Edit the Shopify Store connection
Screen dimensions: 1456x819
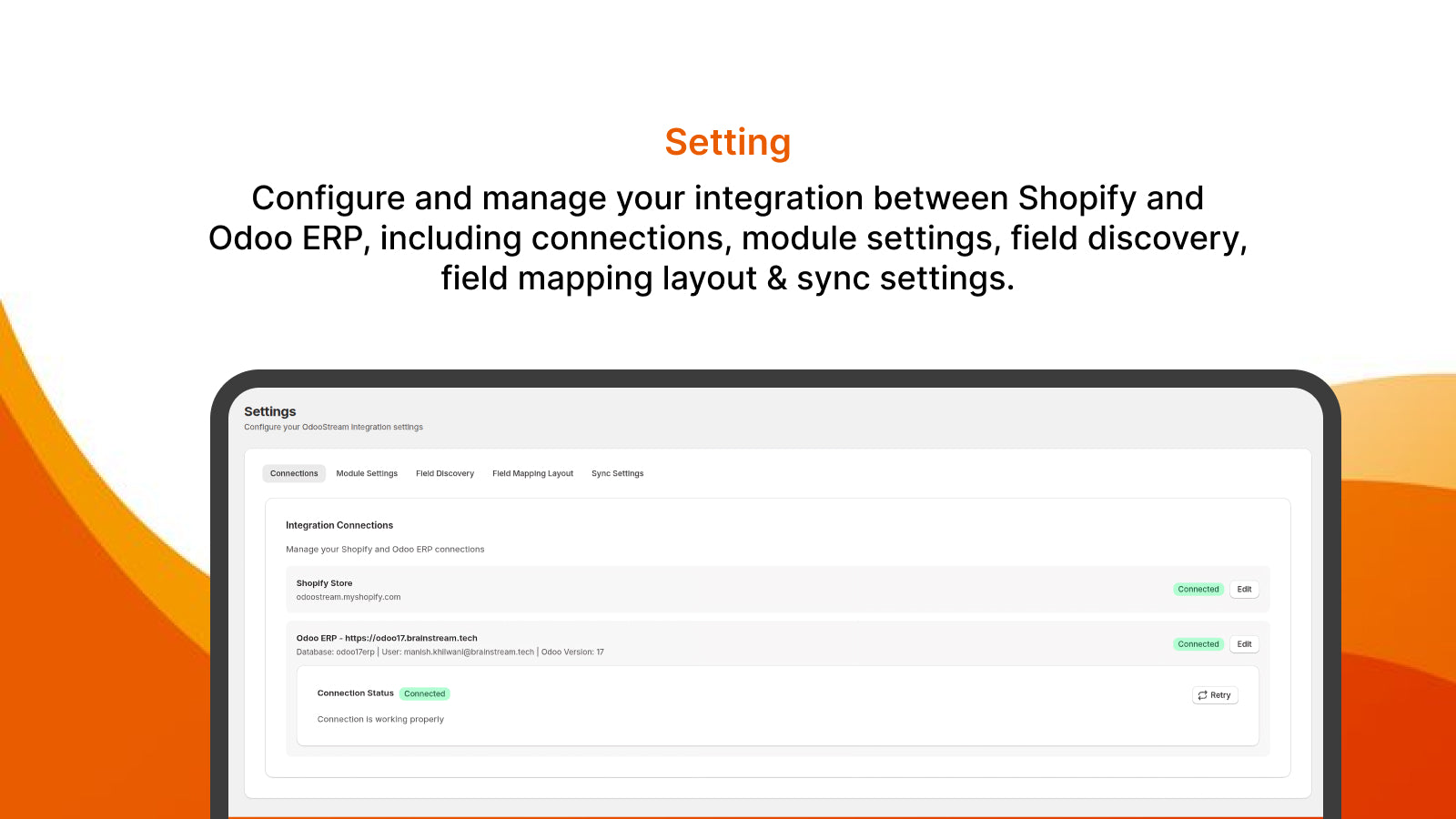(1244, 589)
